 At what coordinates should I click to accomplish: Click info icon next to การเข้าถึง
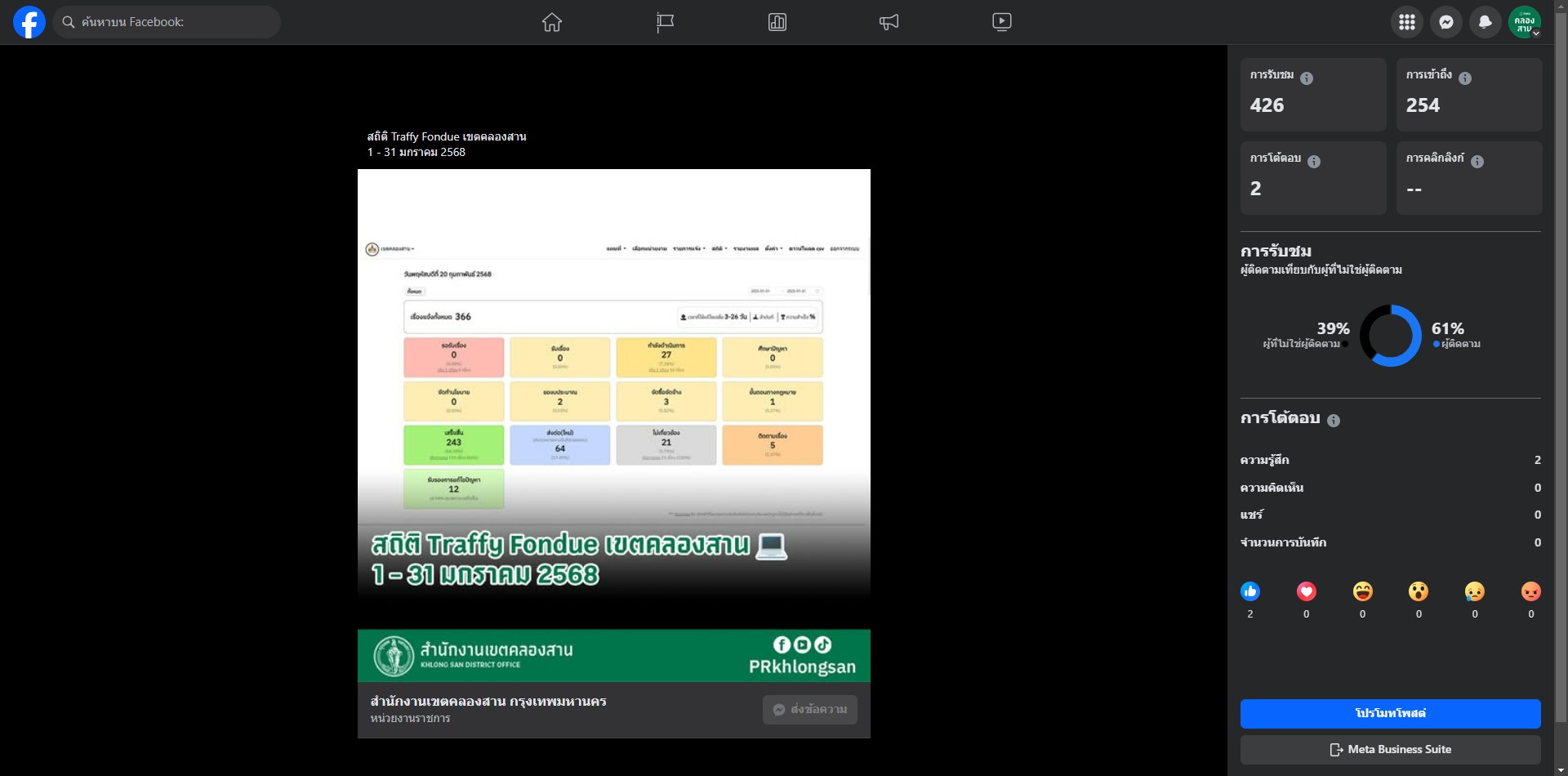pos(1465,78)
